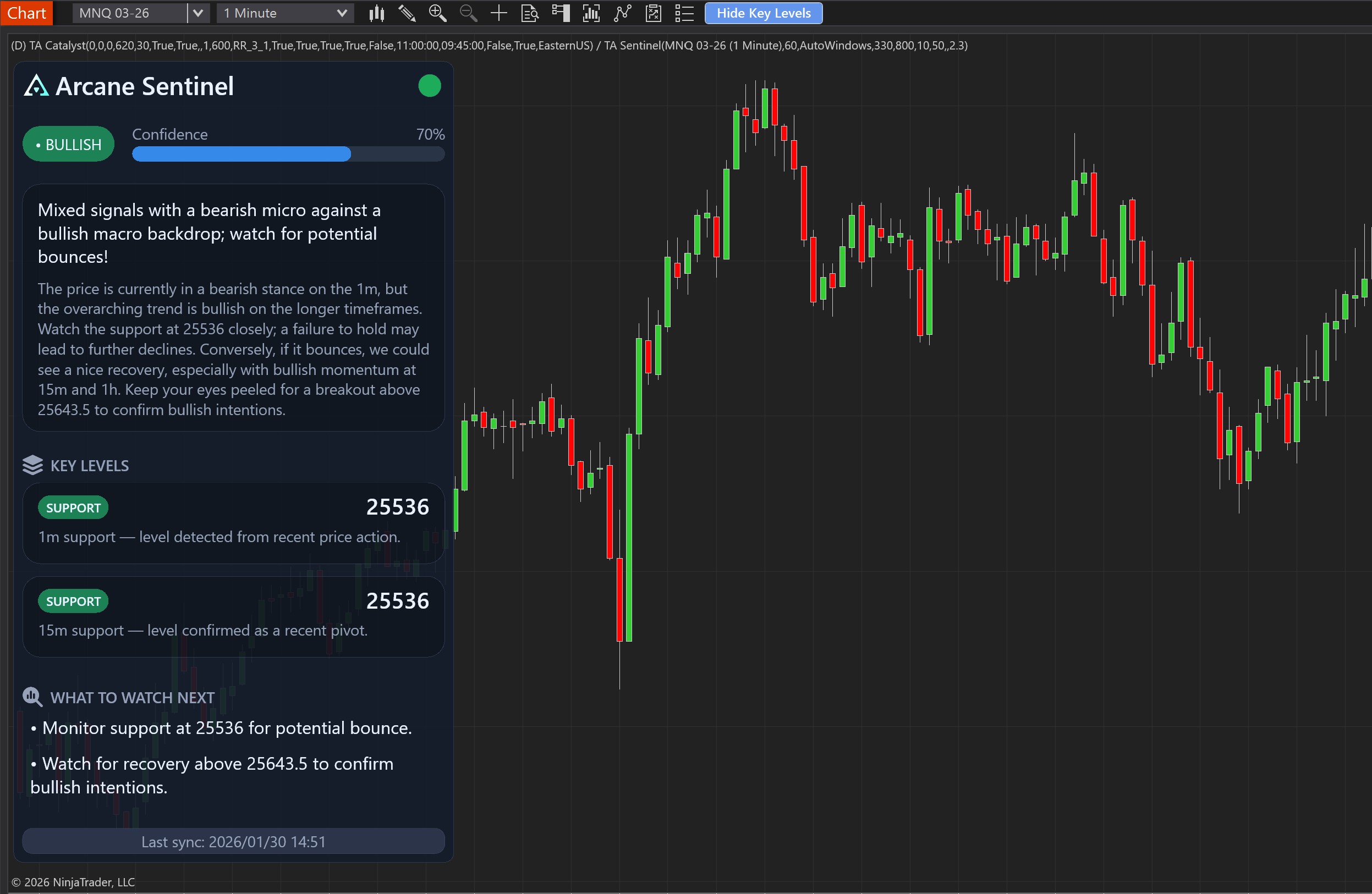The image size is (1372, 894).
Task: Expand the 1 Minute interval dropdown
Action: tap(341, 13)
